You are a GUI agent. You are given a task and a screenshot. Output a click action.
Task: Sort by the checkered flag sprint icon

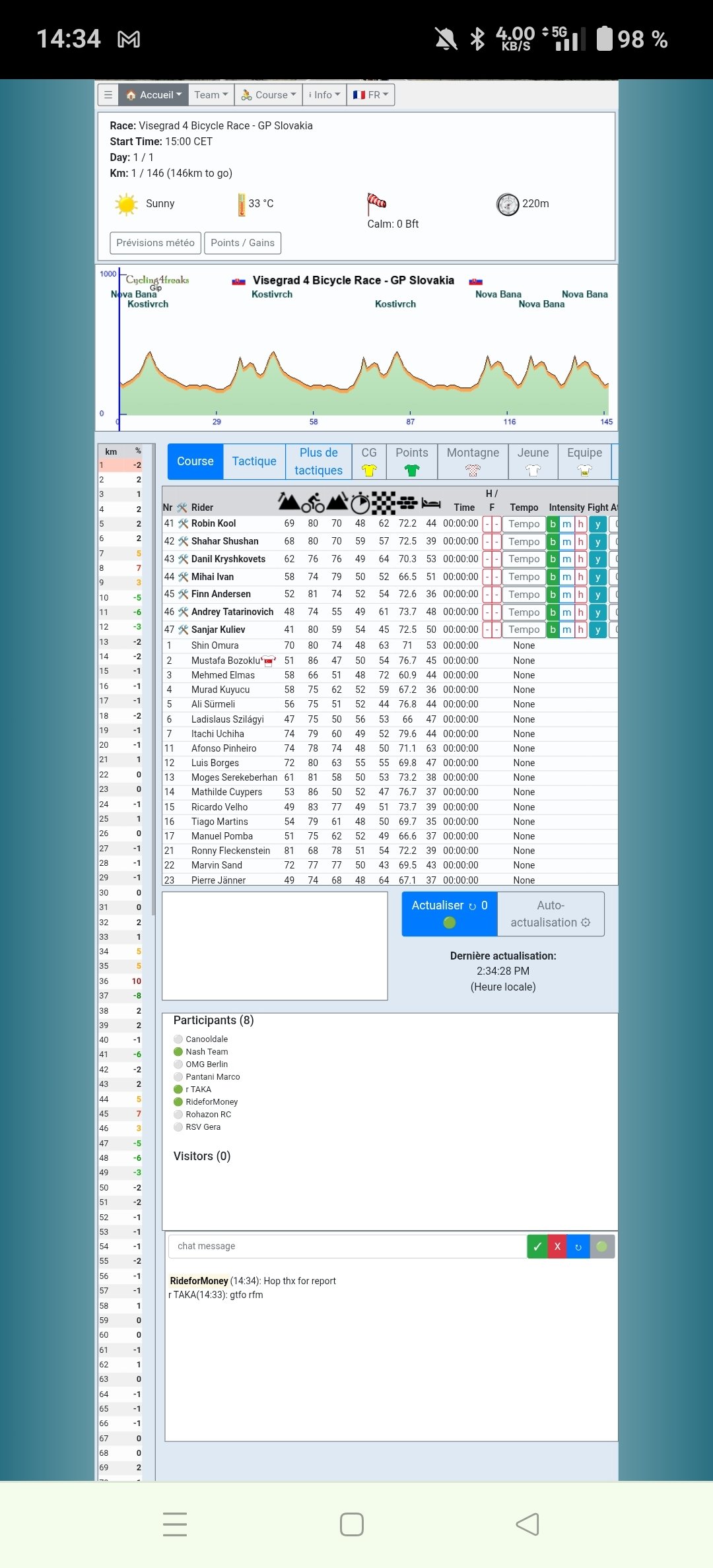[384, 503]
